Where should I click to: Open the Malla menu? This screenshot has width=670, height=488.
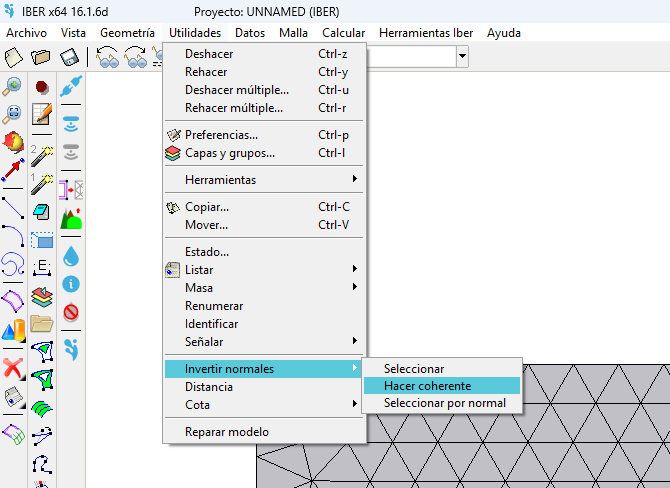pos(293,33)
